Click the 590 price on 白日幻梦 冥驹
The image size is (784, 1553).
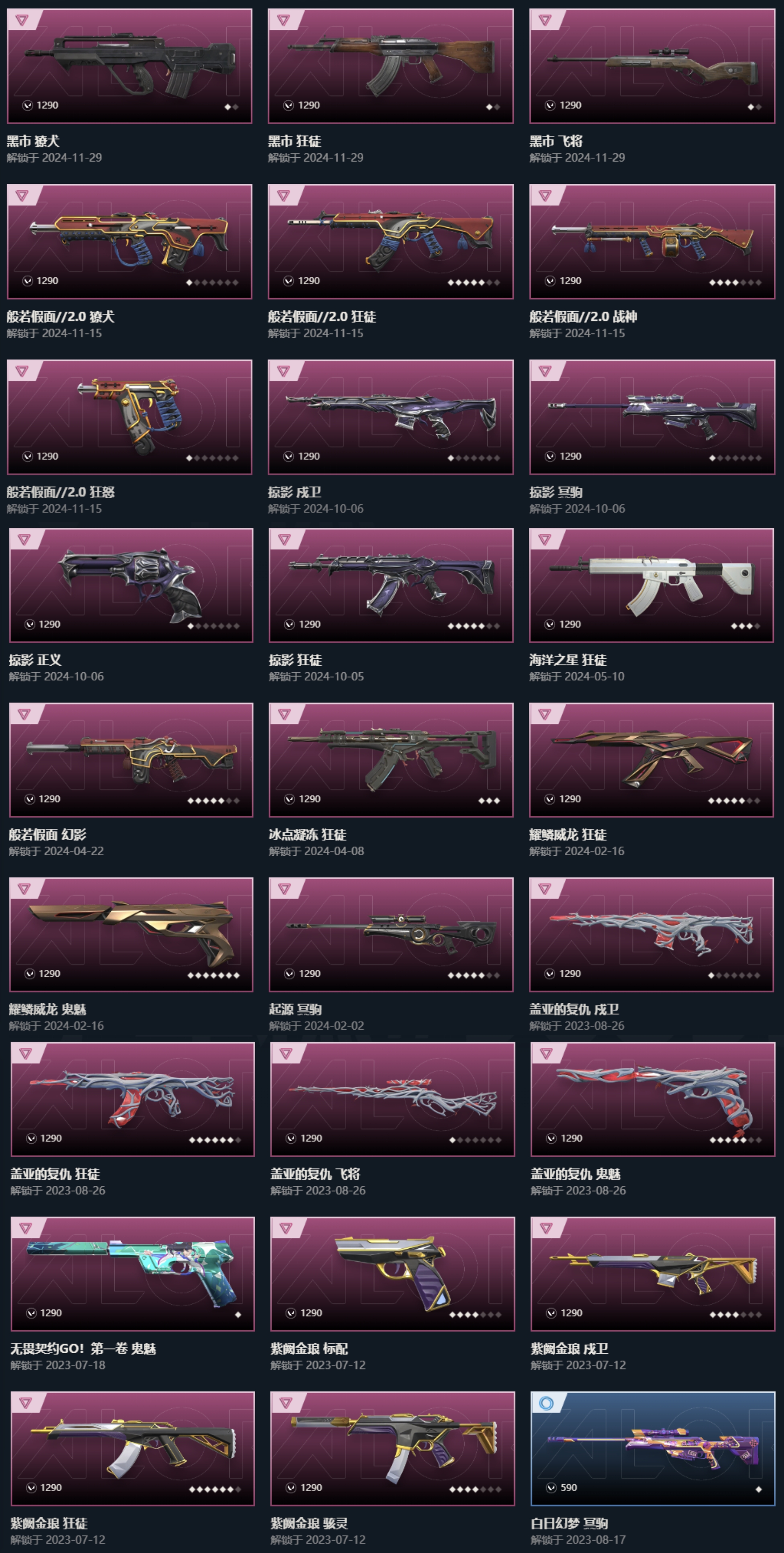click(x=568, y=1488)
